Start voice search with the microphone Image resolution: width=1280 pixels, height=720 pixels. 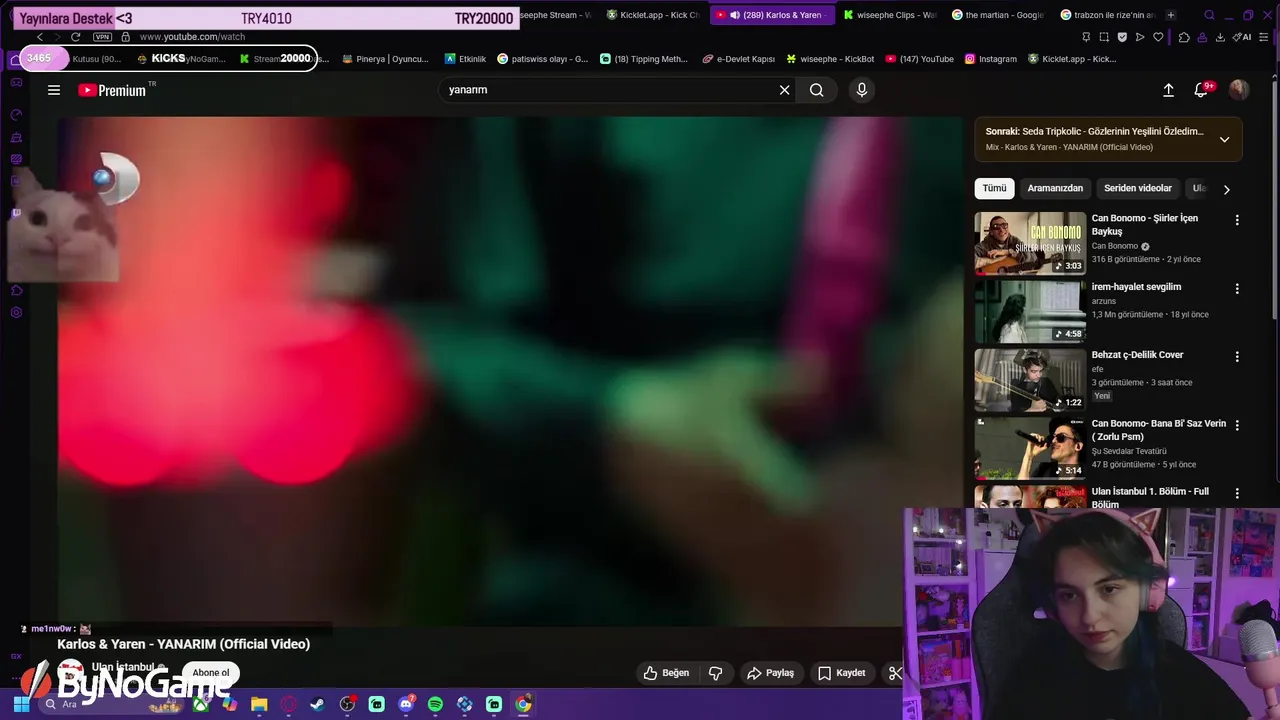tap(862, 90)
